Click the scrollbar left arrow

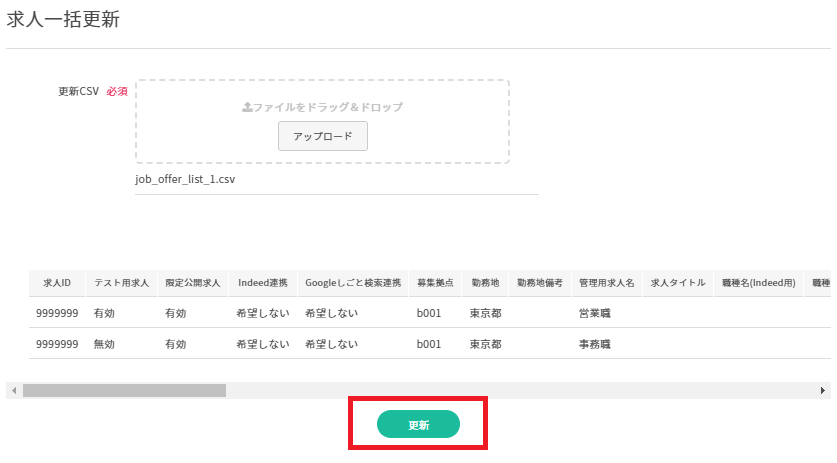[14, 390]
